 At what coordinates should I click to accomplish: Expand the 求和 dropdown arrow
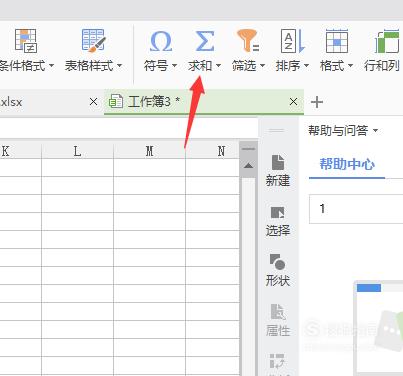[x=218, y=66]
